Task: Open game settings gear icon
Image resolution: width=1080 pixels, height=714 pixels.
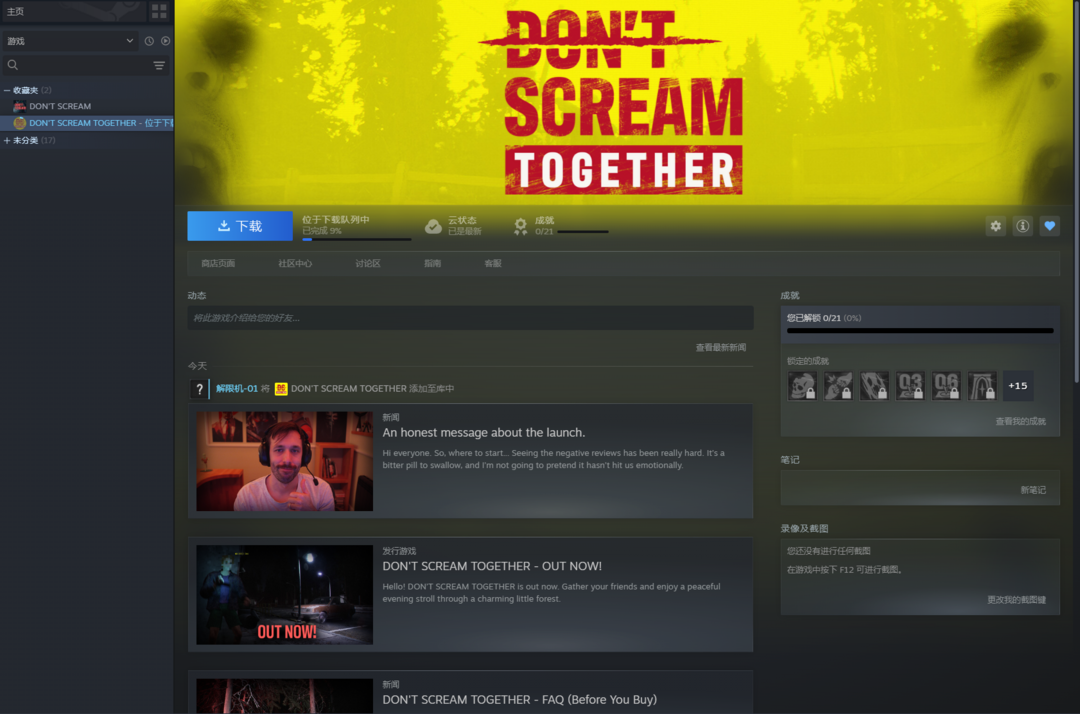Action: coord(995,226)
